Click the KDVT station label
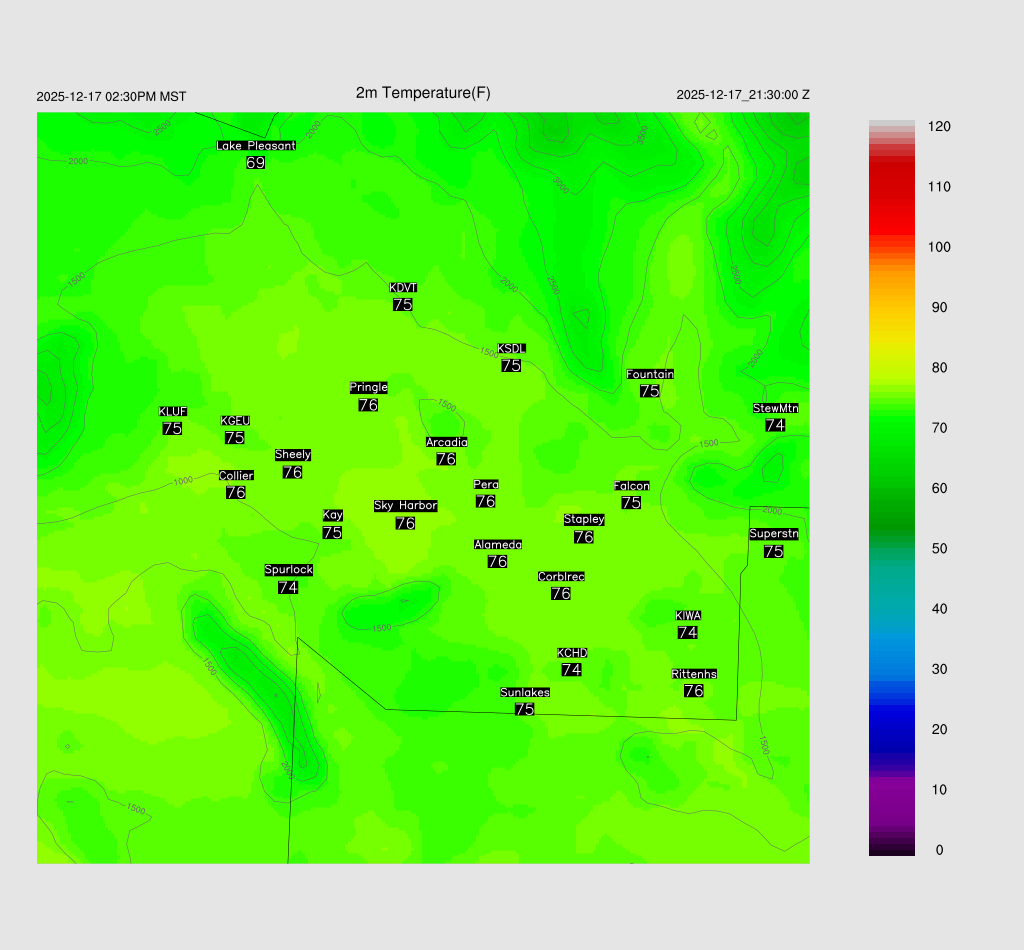 (403, 288)
